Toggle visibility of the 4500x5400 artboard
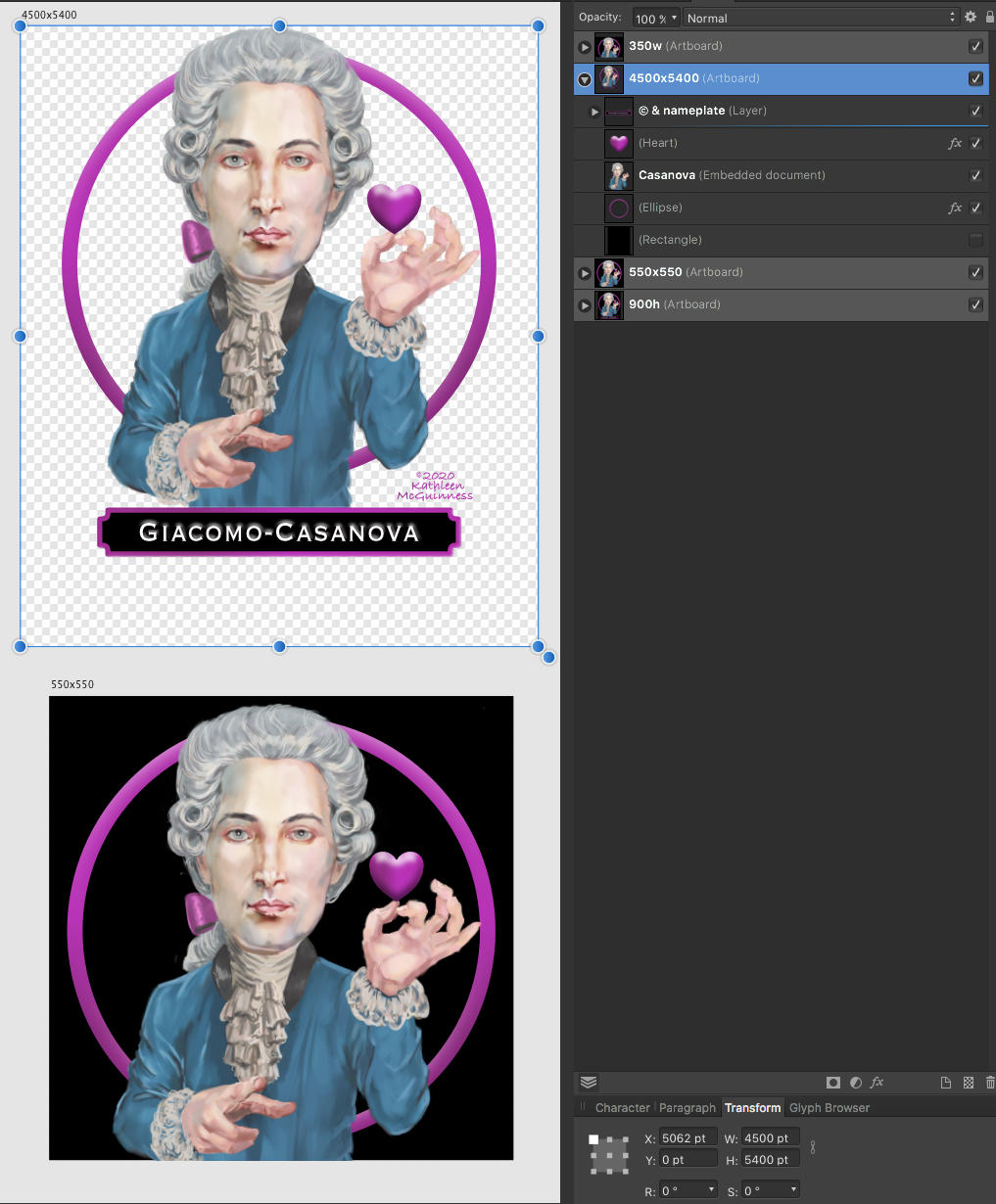This screenshot has height=1204, width=996. pyautogui.click(x=975, y=78)
